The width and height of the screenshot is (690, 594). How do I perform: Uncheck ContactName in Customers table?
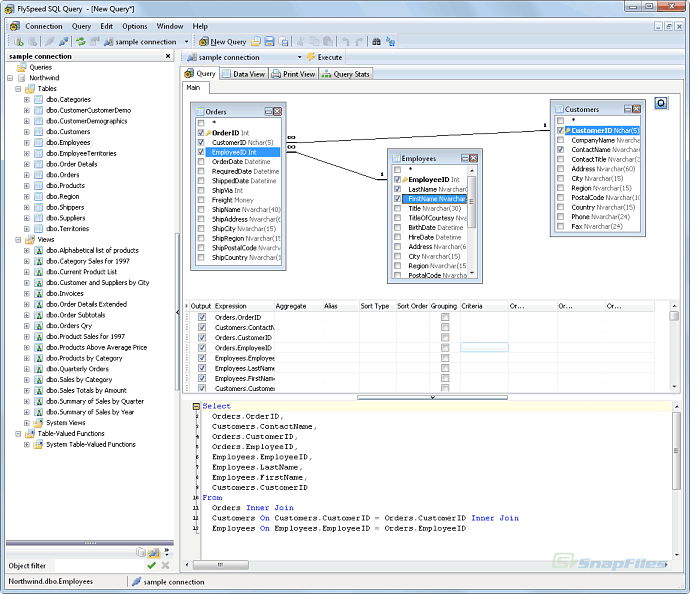click(561, 150)
